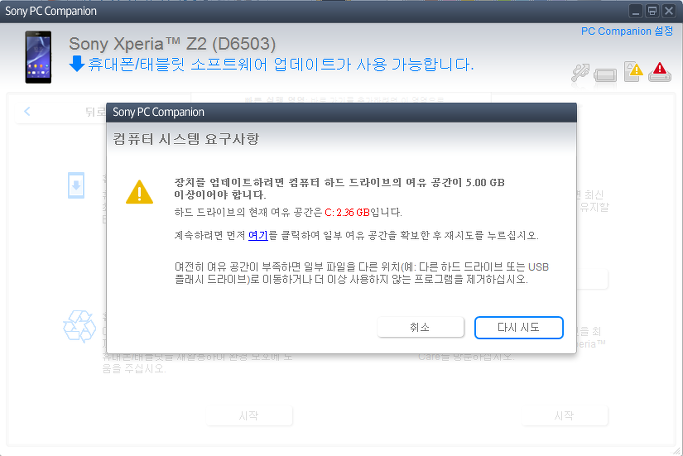
Task: Maximize the Sony PC Companion window
Action: [652, 11]
